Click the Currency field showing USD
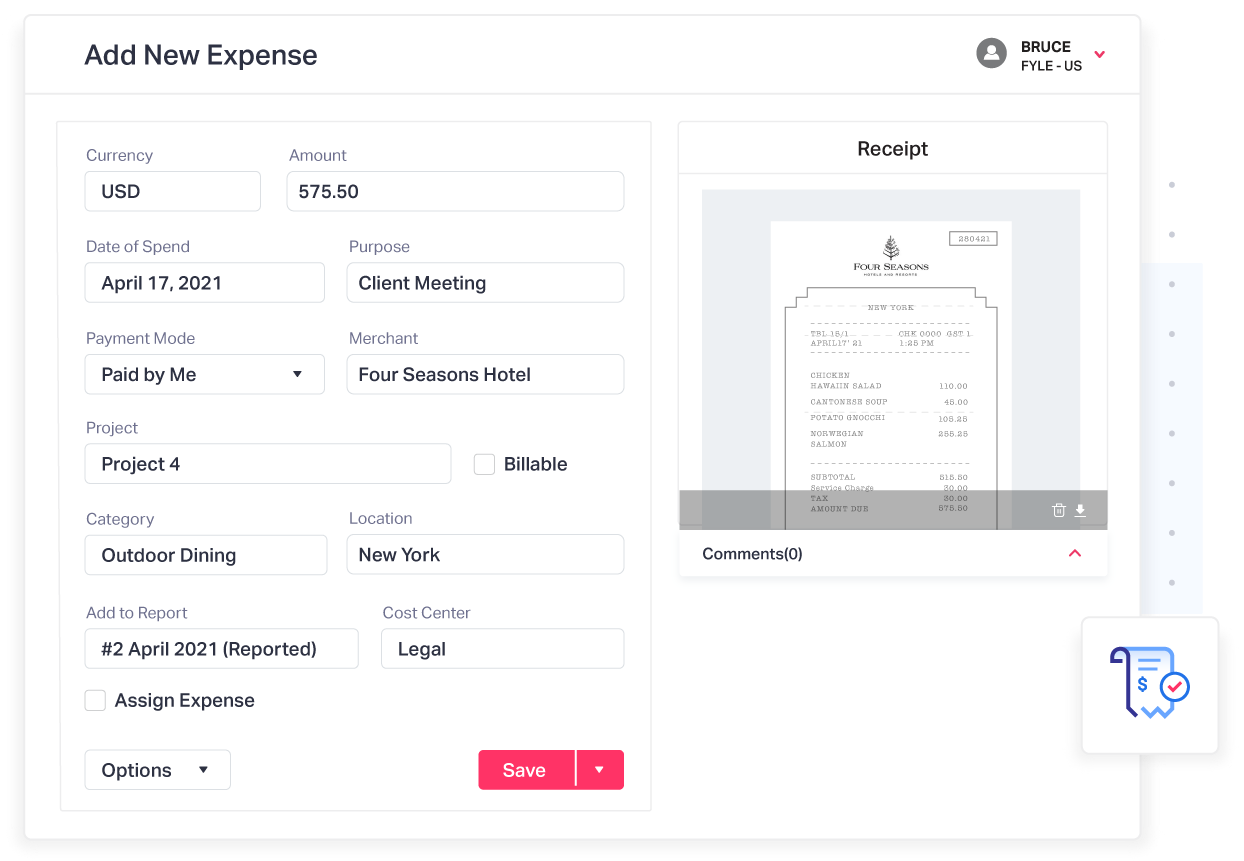The image size is (1244, 861). (x=173, y=191)
